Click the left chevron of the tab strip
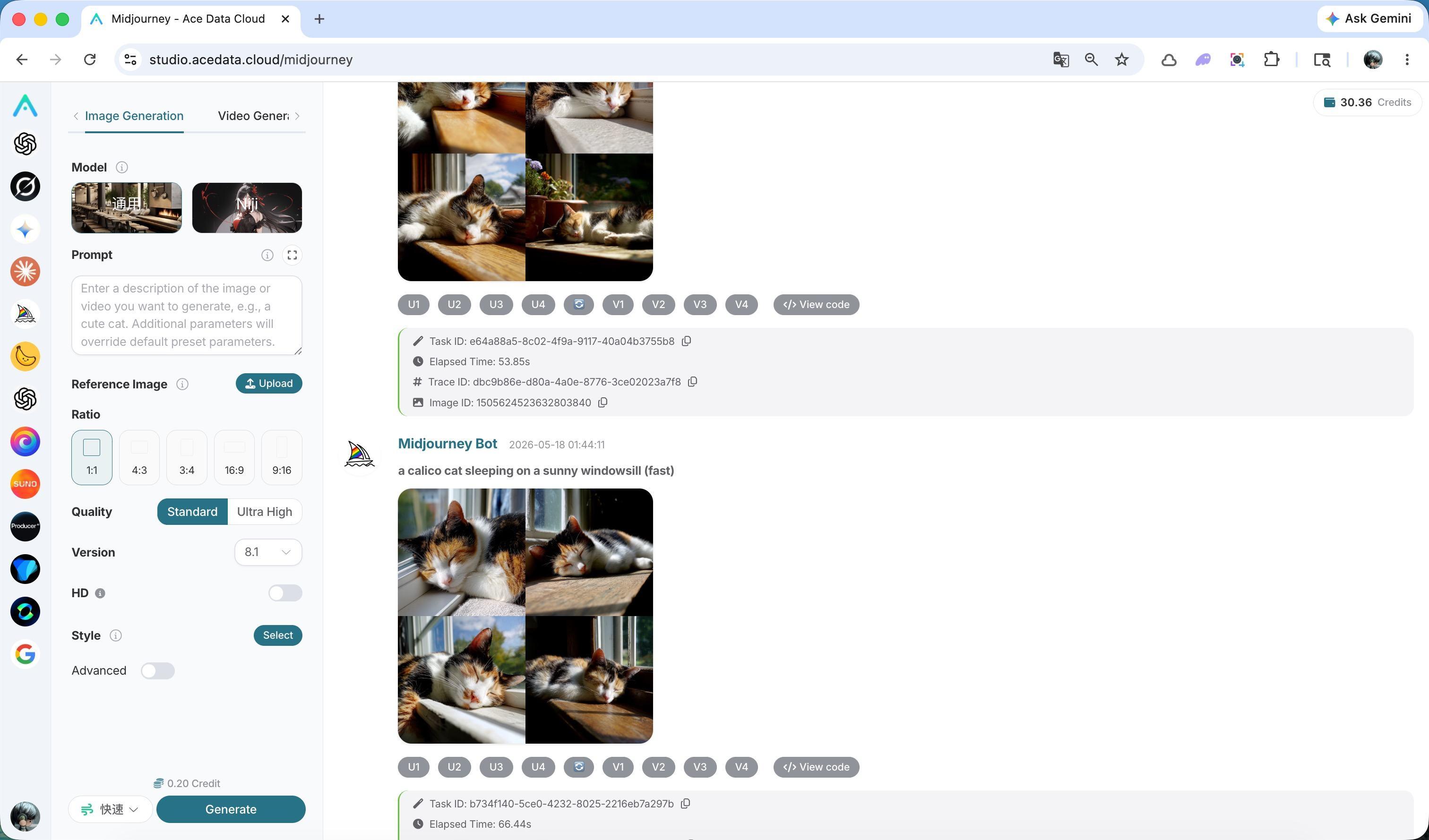The image size is (1429, 840). (76, 116)
